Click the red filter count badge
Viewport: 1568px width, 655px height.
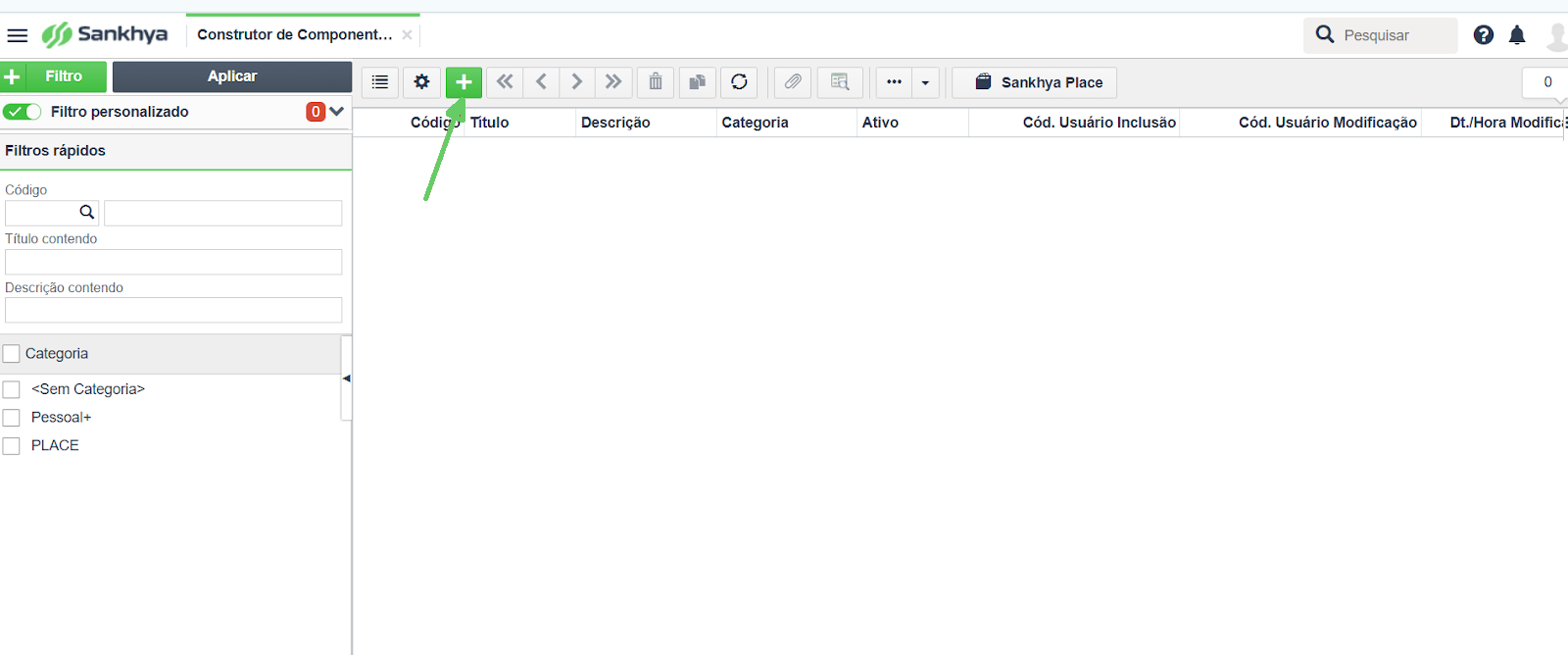pyautogui.click(x=316, y=112)
